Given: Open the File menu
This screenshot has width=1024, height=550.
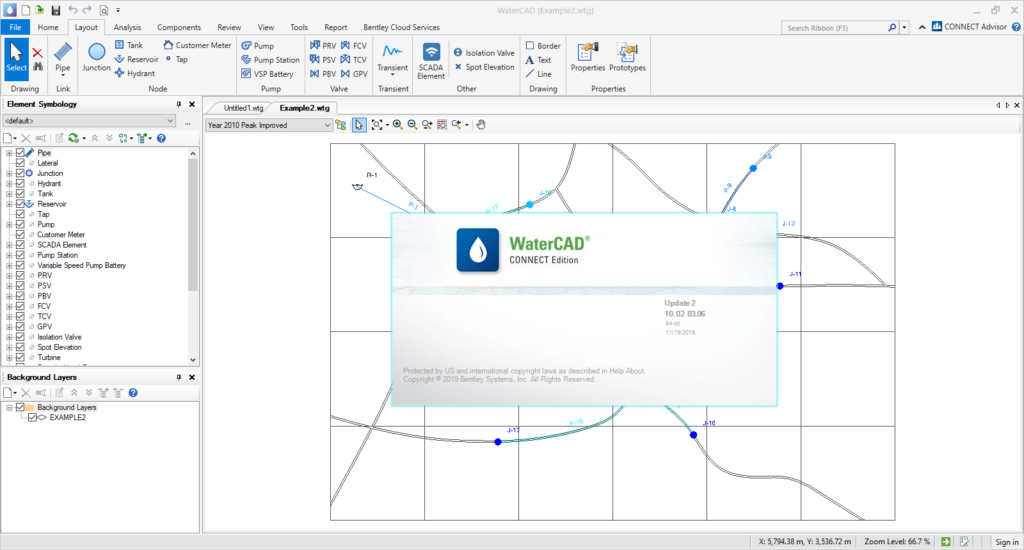Looking at the screenshot, I should click(x=15, y=27).
